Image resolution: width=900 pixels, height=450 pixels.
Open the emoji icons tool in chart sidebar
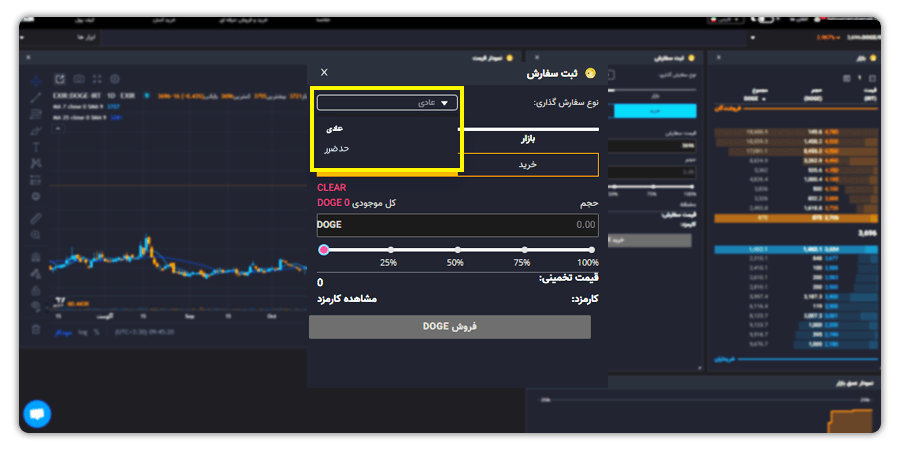[x=36, y=196]
